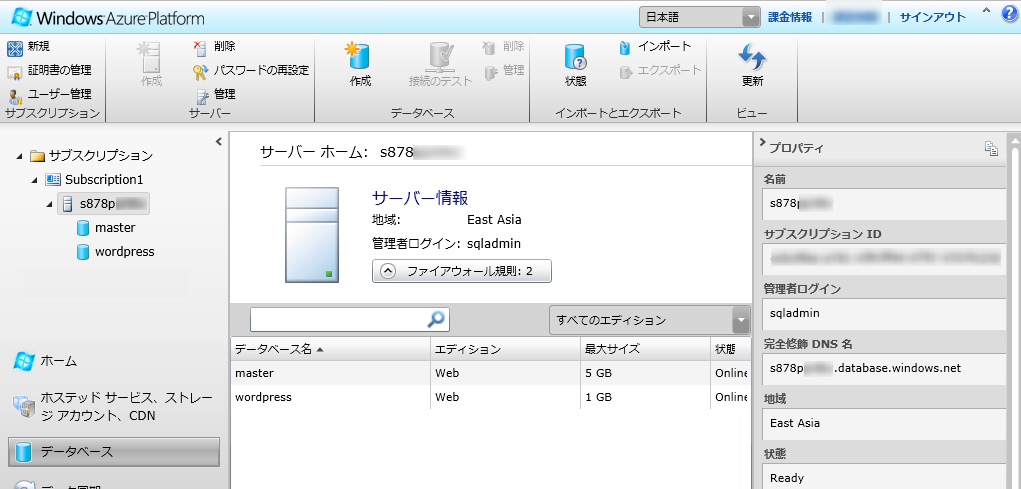Sort by 最大サイズ column header
Viewport: 1021px width, 489px height.
[x=645, y=349]
